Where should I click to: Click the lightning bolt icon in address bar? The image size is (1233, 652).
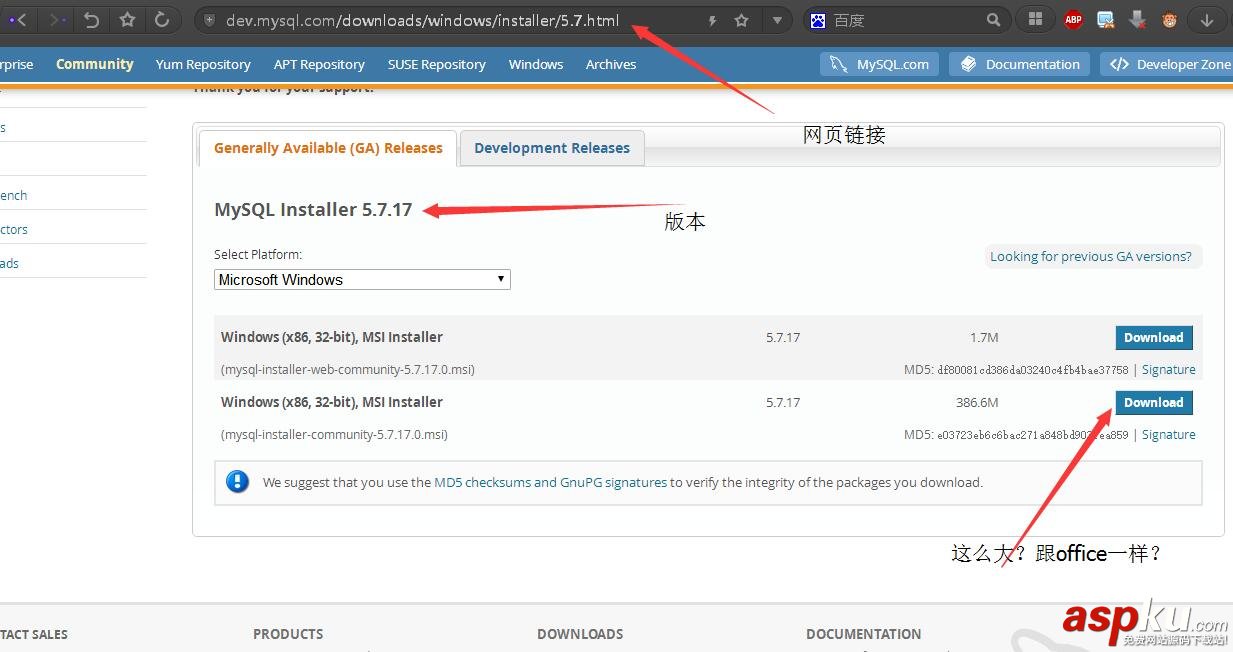[712, 20]
